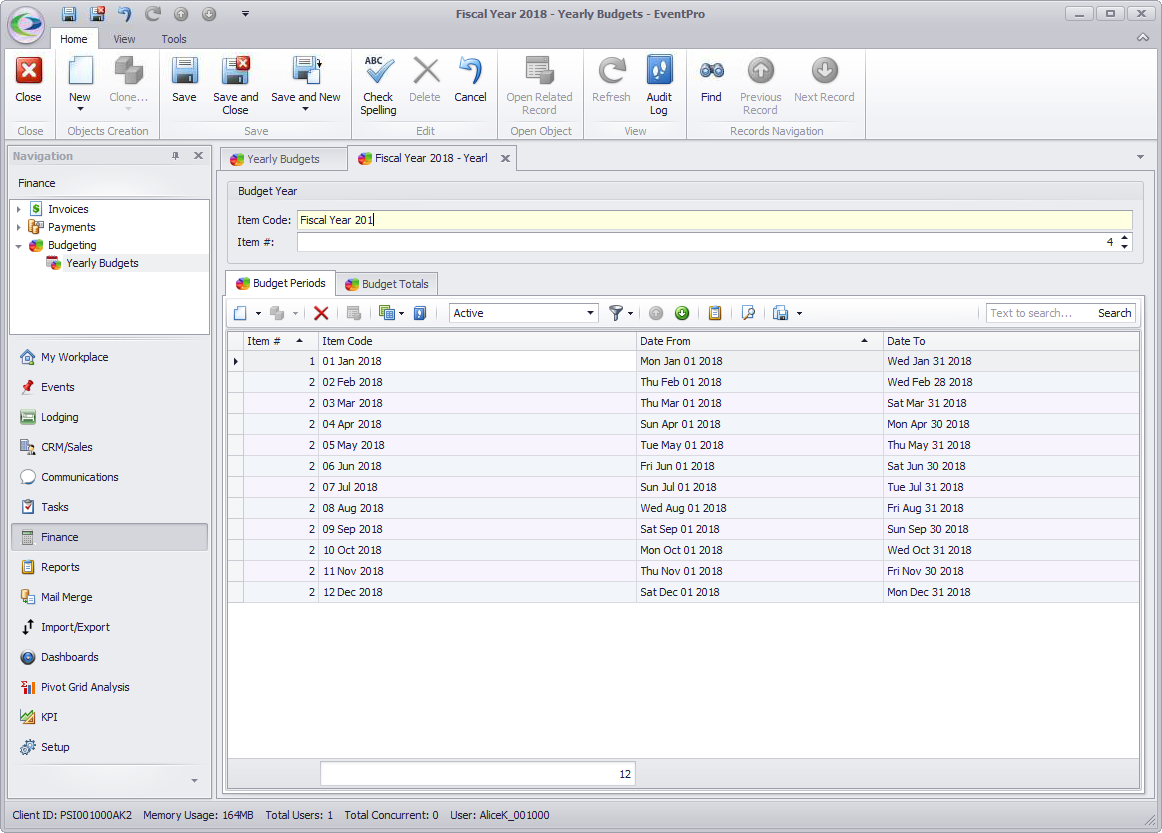Open the document tabs list dropdown
This screenshot has width=1162, height=833.
point(1140,157)
